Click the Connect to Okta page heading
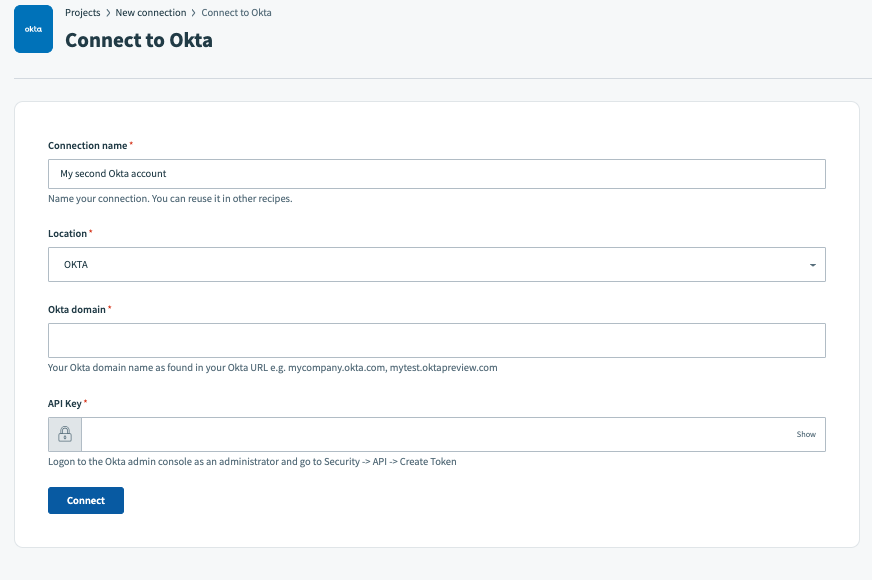This screenshot has height=580, width=872. point(138,41)
